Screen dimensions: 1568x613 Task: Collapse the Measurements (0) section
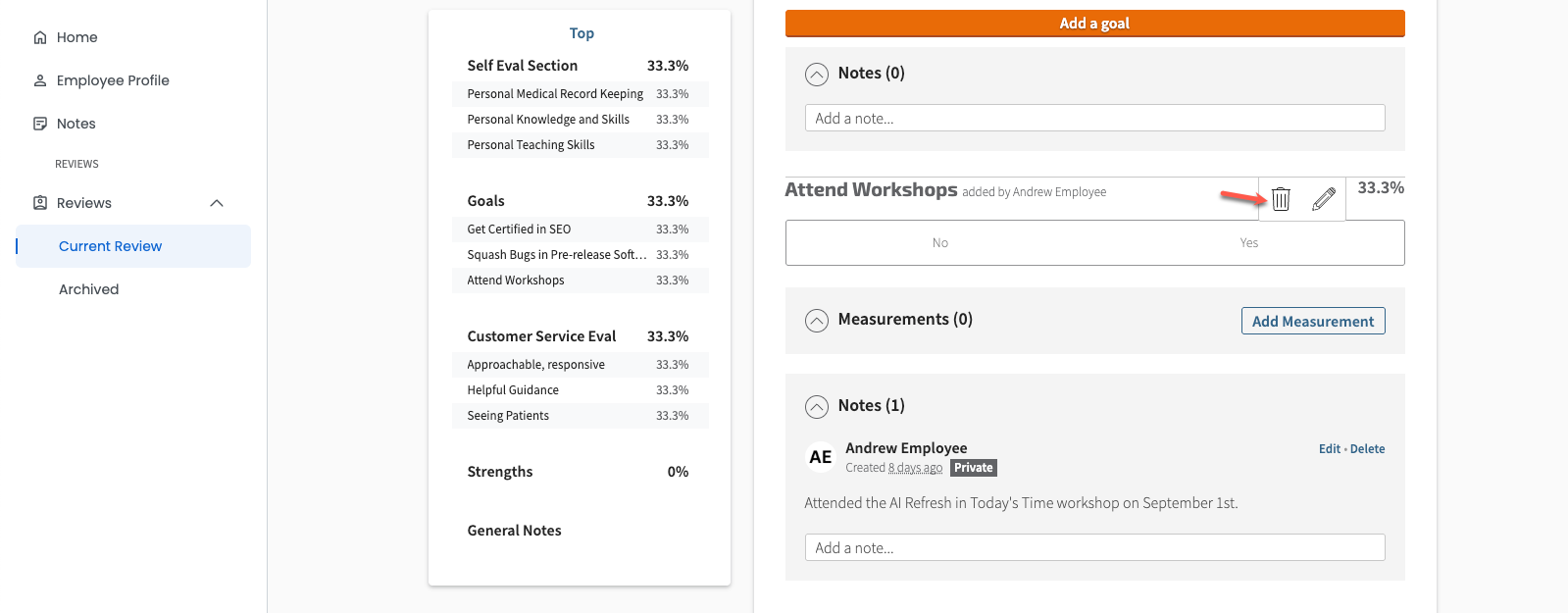[x=816, y=320]
